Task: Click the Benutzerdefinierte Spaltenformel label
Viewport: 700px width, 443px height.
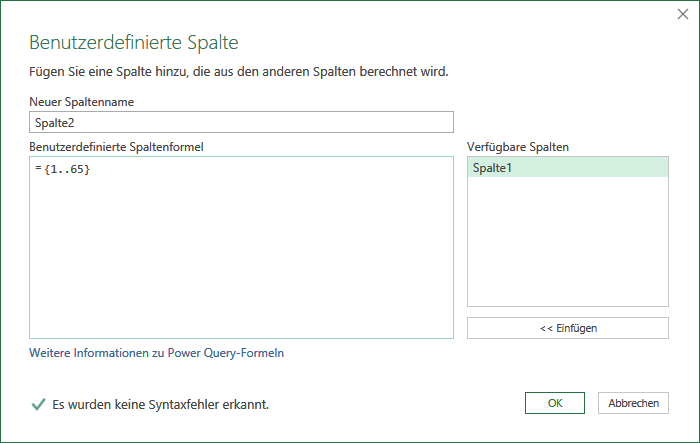Action: [116, 147]
